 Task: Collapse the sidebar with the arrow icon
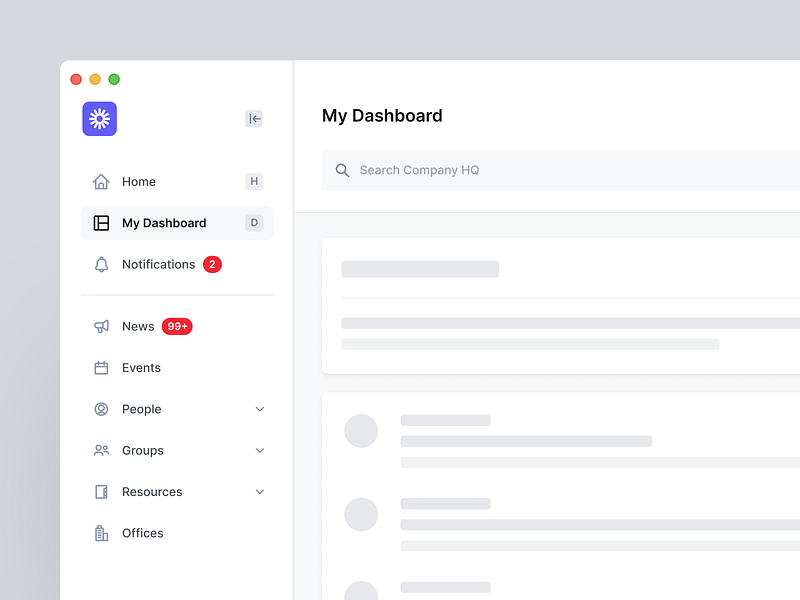(254, 118)
